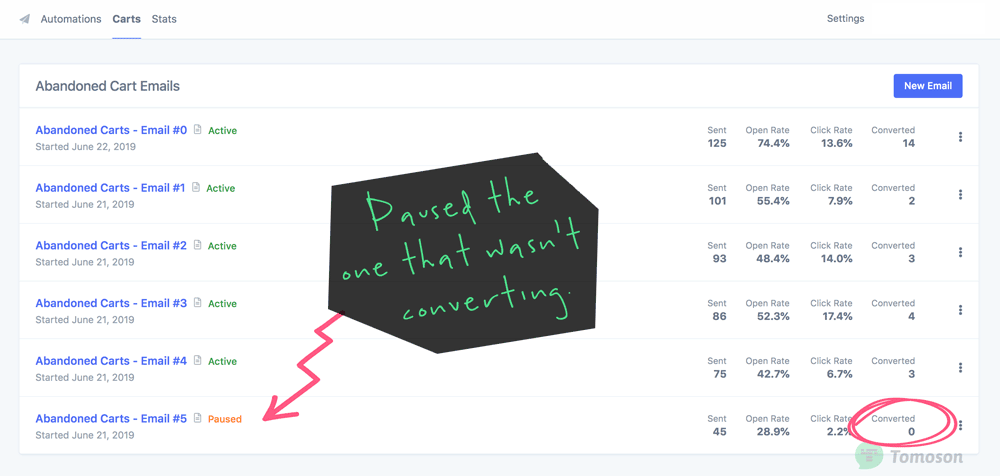This screenshot has width=1000, height=476.
Task: Open the three-dot menu for Email #0
Action: pos(960,137)
